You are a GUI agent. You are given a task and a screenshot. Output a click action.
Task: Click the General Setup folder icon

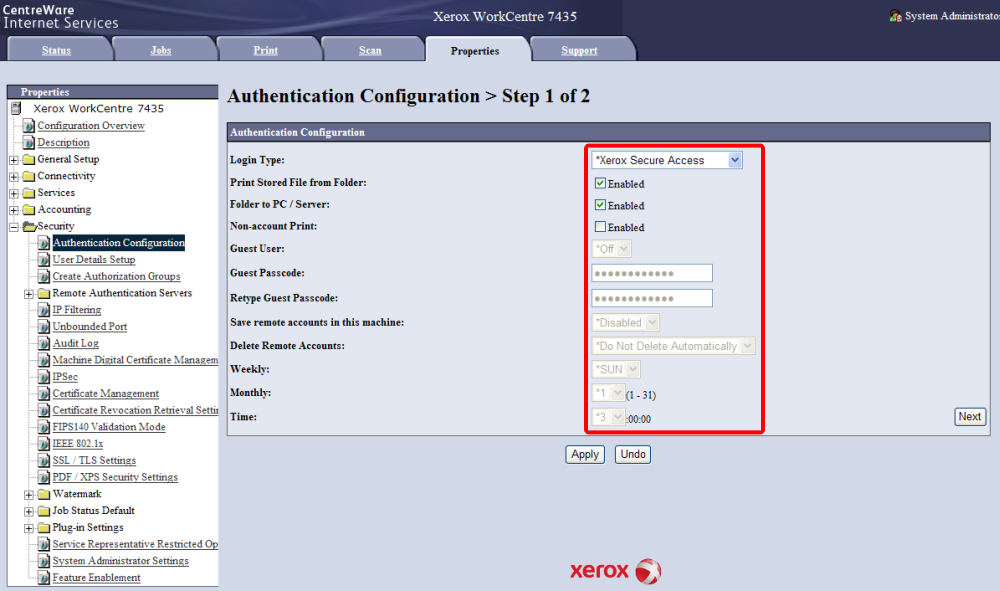pyautogui.click(x=28, y=159)
